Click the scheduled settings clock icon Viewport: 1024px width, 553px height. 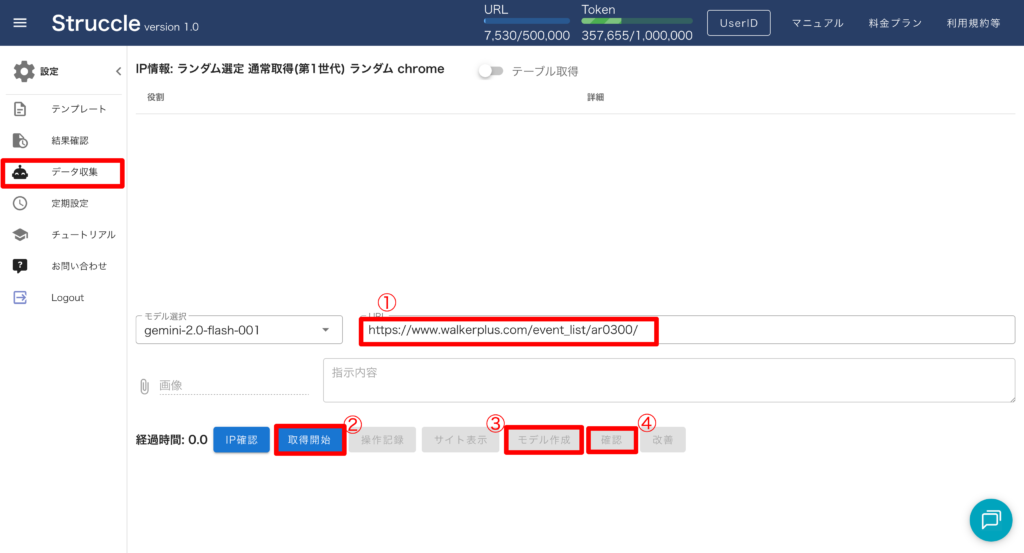(x=20, y=203)
